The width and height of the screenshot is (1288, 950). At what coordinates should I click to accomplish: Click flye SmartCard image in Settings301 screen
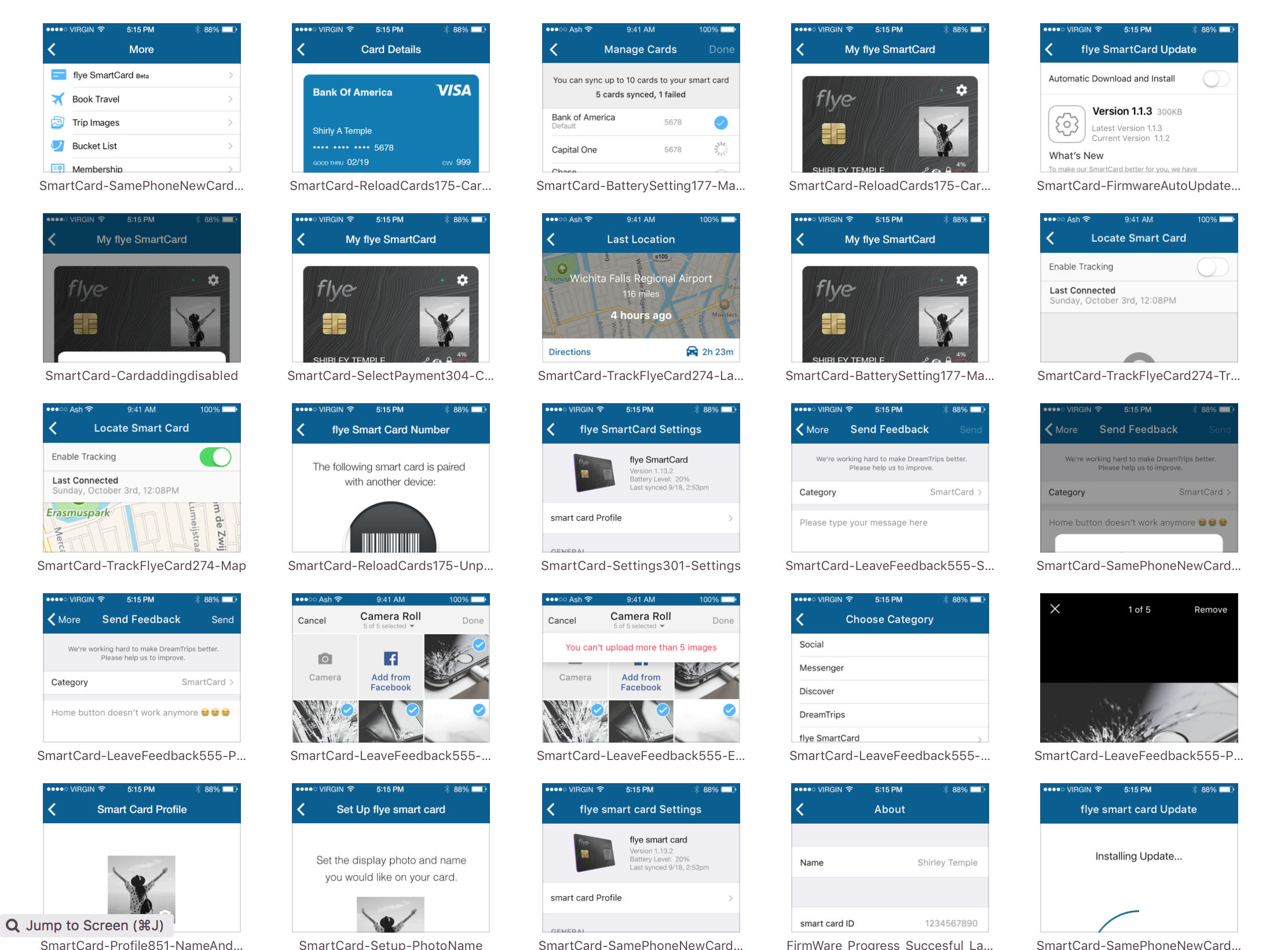click(x=594, y=473)
